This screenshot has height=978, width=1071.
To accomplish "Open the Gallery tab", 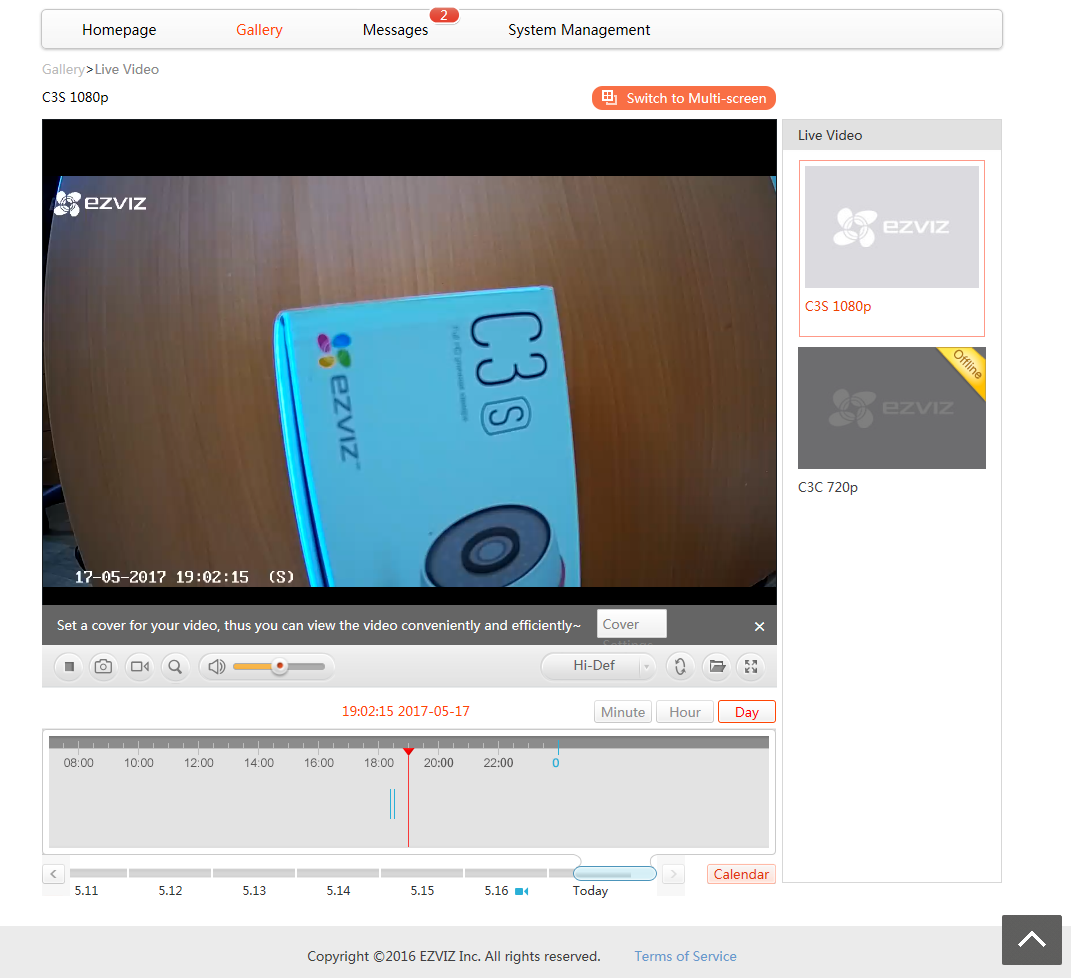I will [x=259, y=30].
